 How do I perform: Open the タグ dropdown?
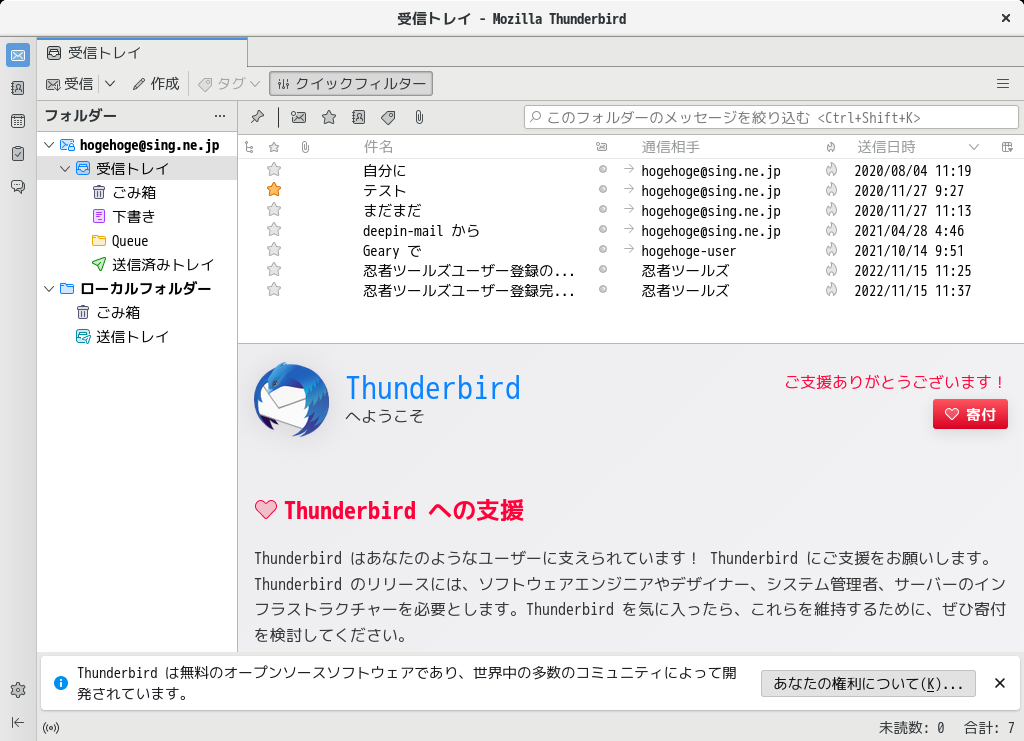tap(229, 84)
